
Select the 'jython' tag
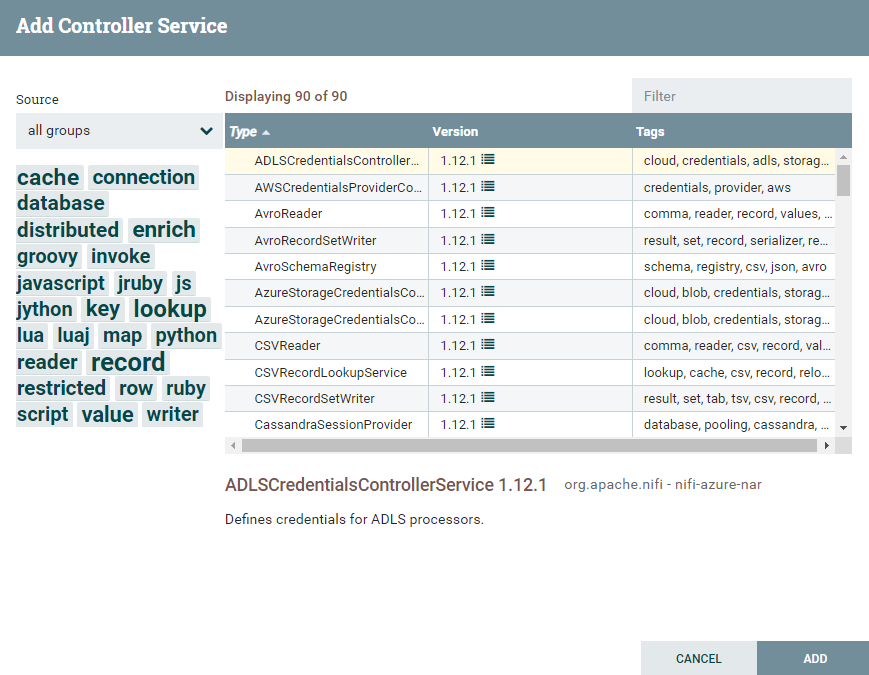coord(44,309)
